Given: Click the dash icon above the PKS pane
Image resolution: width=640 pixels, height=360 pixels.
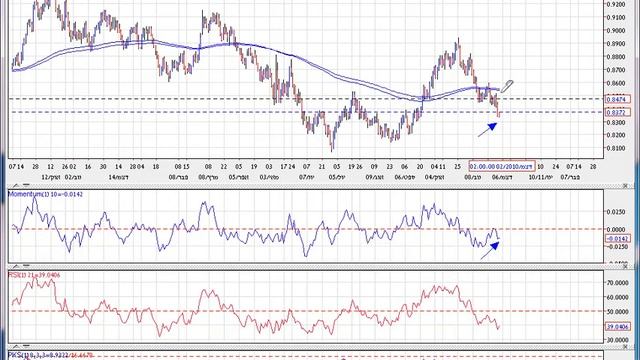Looking at the screenshot, I should [x=26, y=347].
